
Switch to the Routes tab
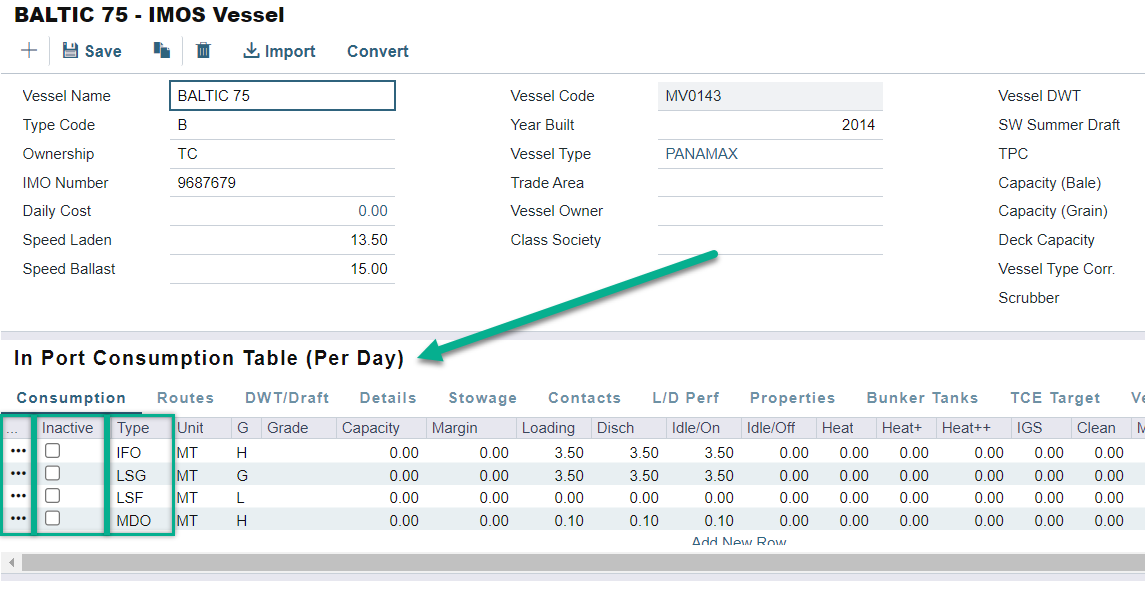pos(185,398)
